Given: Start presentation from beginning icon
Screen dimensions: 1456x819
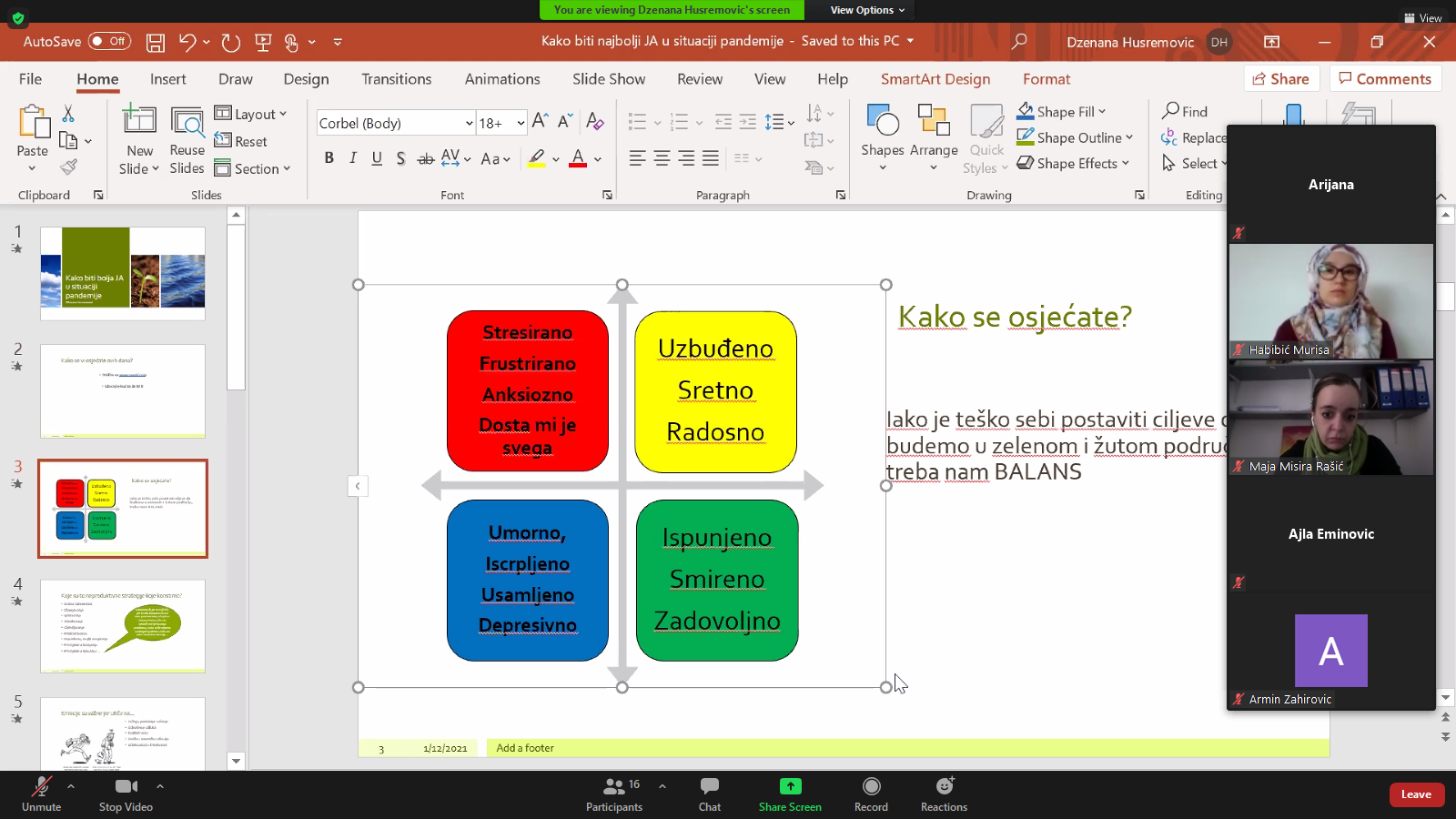Looking at the screenshot, I should coord(263,42).
